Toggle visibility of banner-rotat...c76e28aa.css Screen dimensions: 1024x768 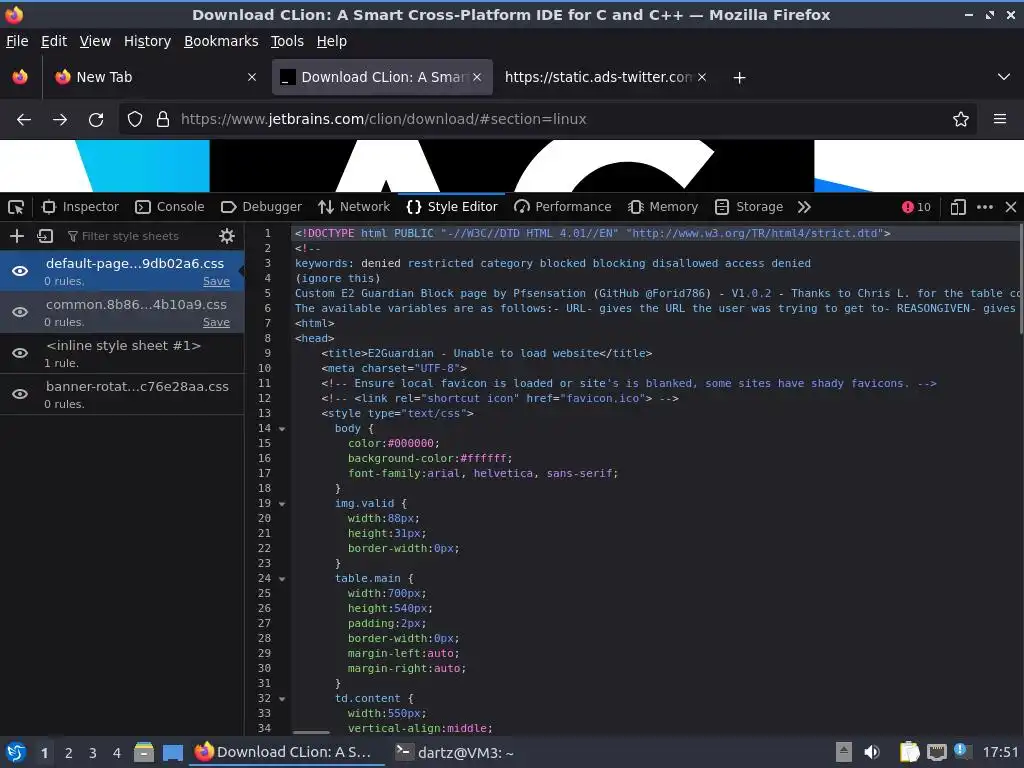click(x=20, y=394)
